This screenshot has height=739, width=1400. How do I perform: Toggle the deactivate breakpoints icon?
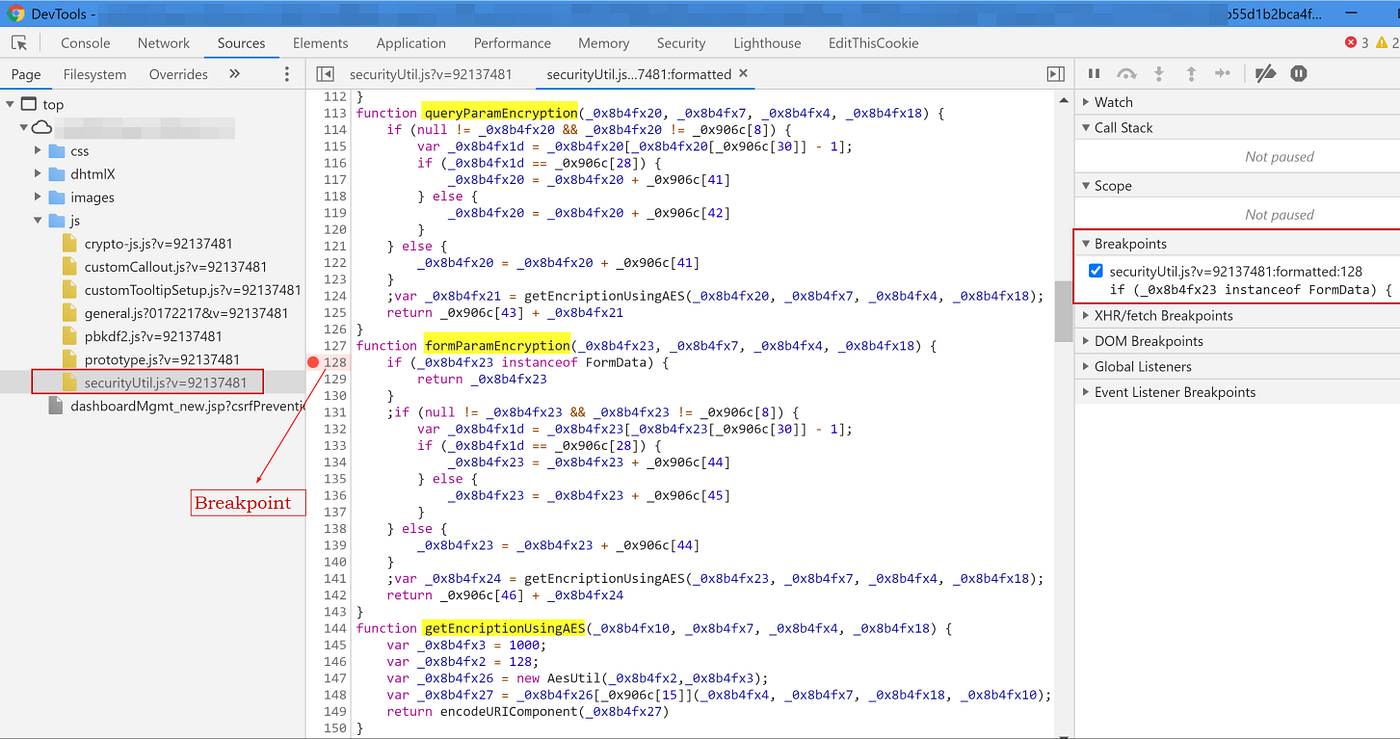(1265, 74)
